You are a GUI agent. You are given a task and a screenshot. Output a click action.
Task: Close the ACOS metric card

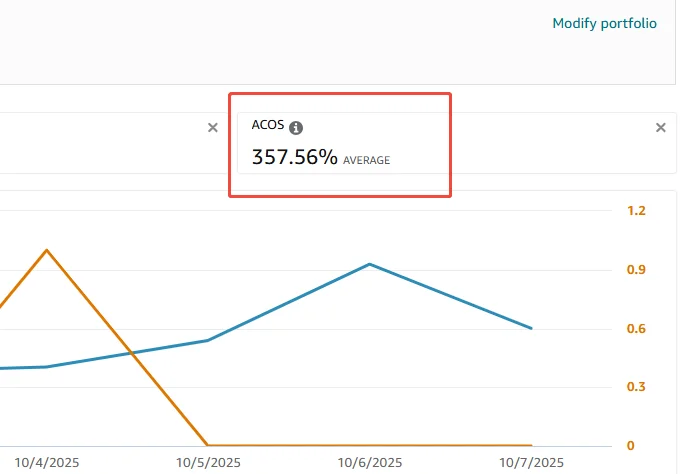[660, 127]
